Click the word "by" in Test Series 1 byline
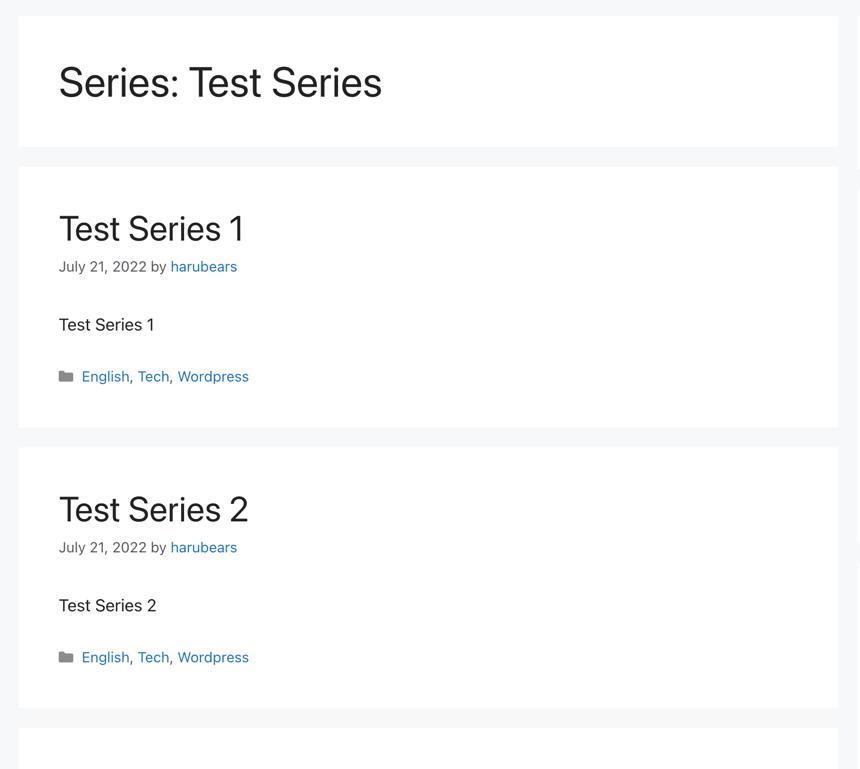Screen dimensions: 860x769 coord(159,267)
